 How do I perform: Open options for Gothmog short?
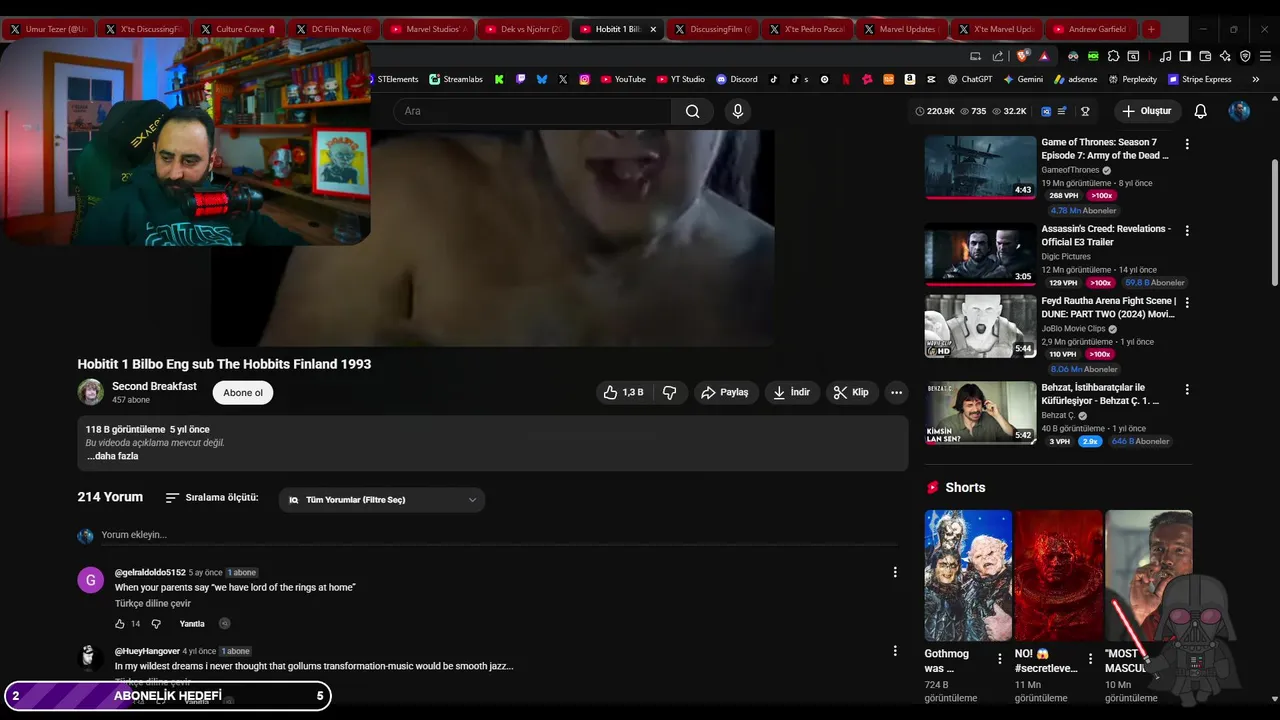coord(1000,659)
